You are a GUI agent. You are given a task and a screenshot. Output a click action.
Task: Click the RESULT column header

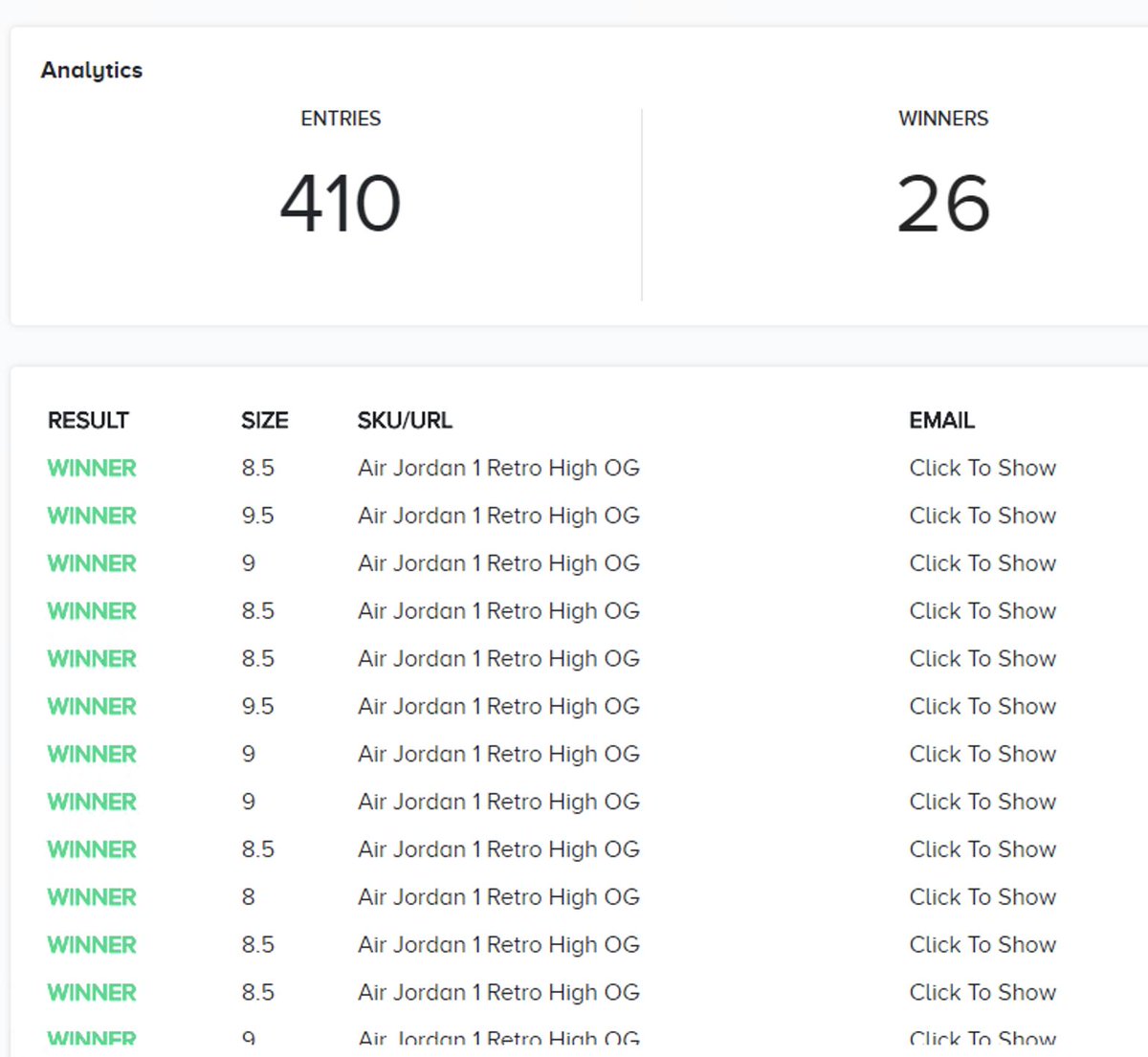pos(88,421)
